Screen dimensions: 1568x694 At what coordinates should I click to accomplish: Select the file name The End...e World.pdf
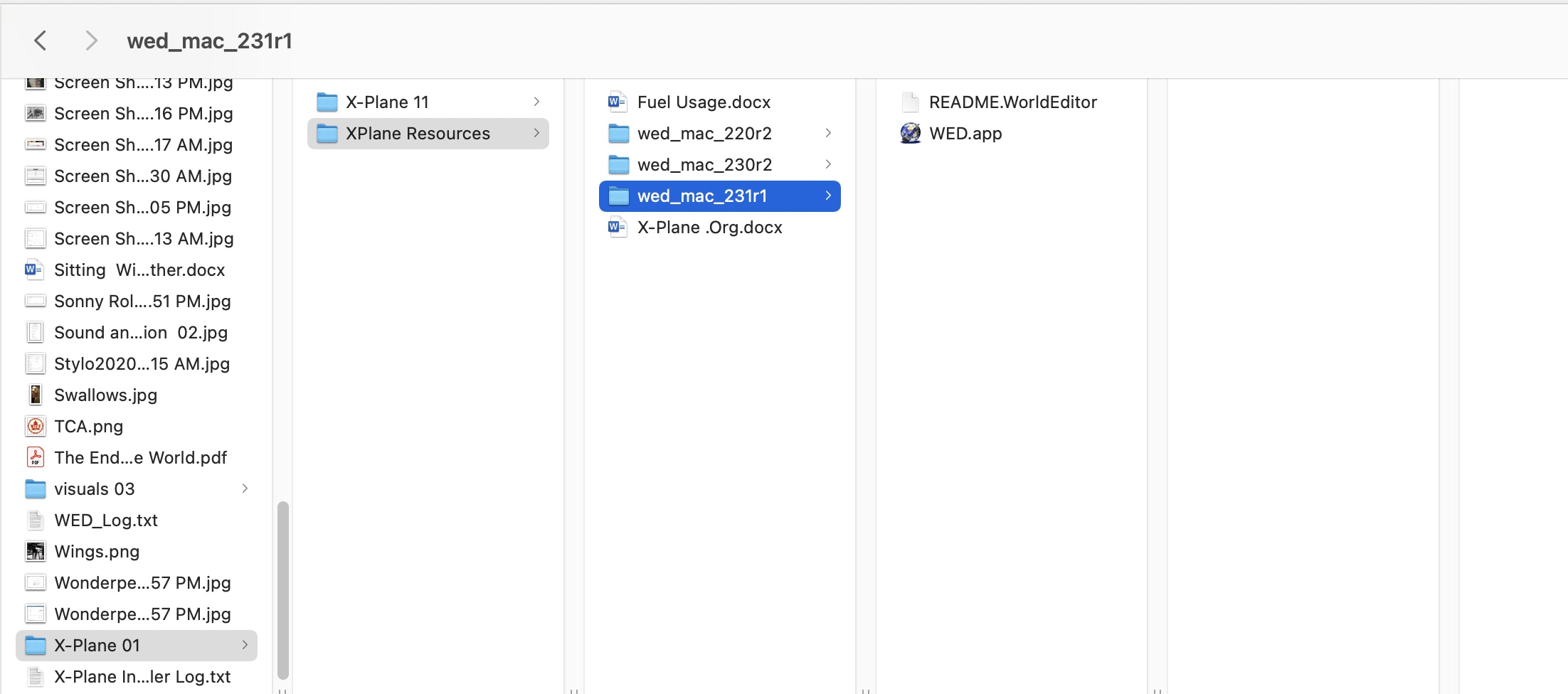(141, 457)
